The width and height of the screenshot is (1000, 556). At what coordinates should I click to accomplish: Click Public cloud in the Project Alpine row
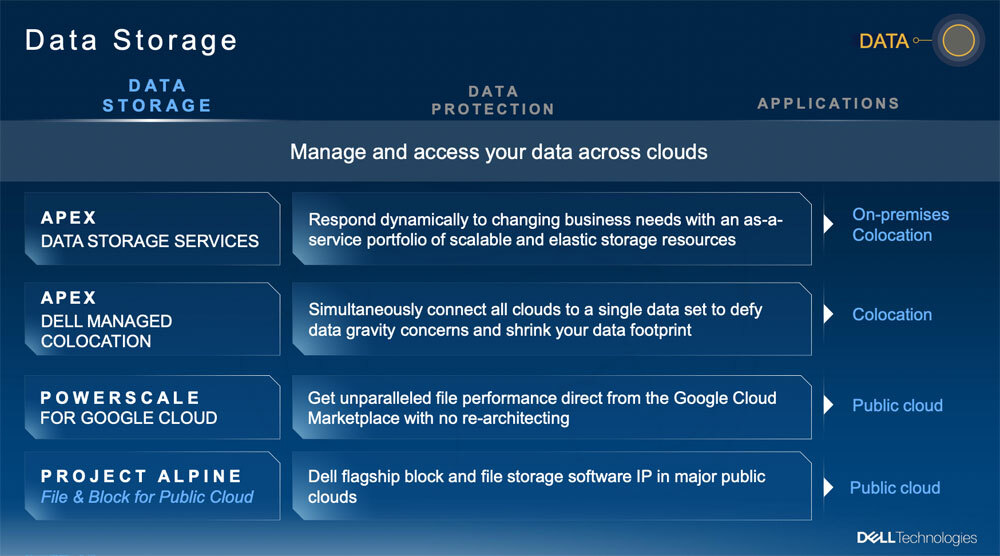click(895, 488)
